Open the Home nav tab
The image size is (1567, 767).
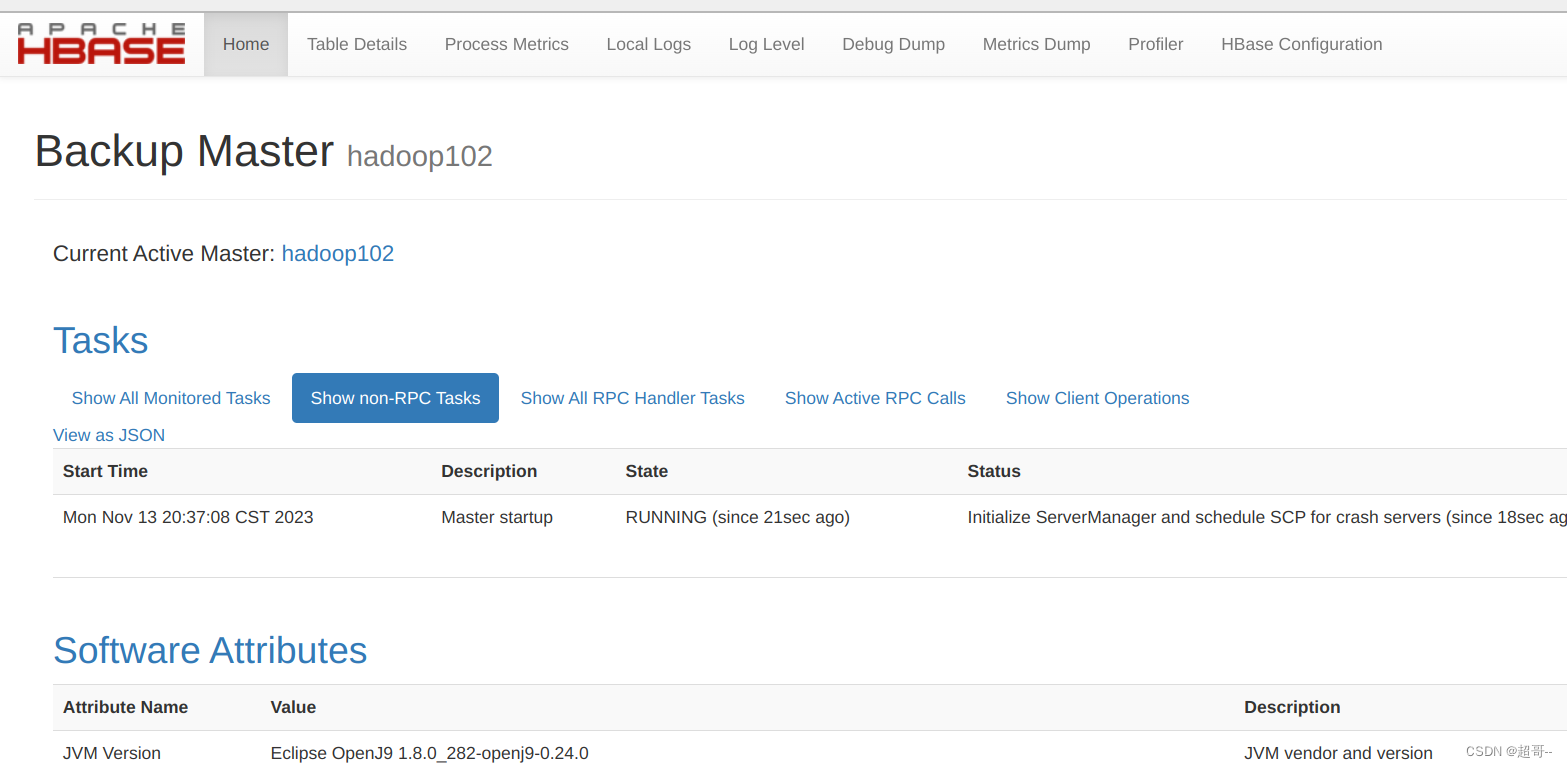[246, 44]
